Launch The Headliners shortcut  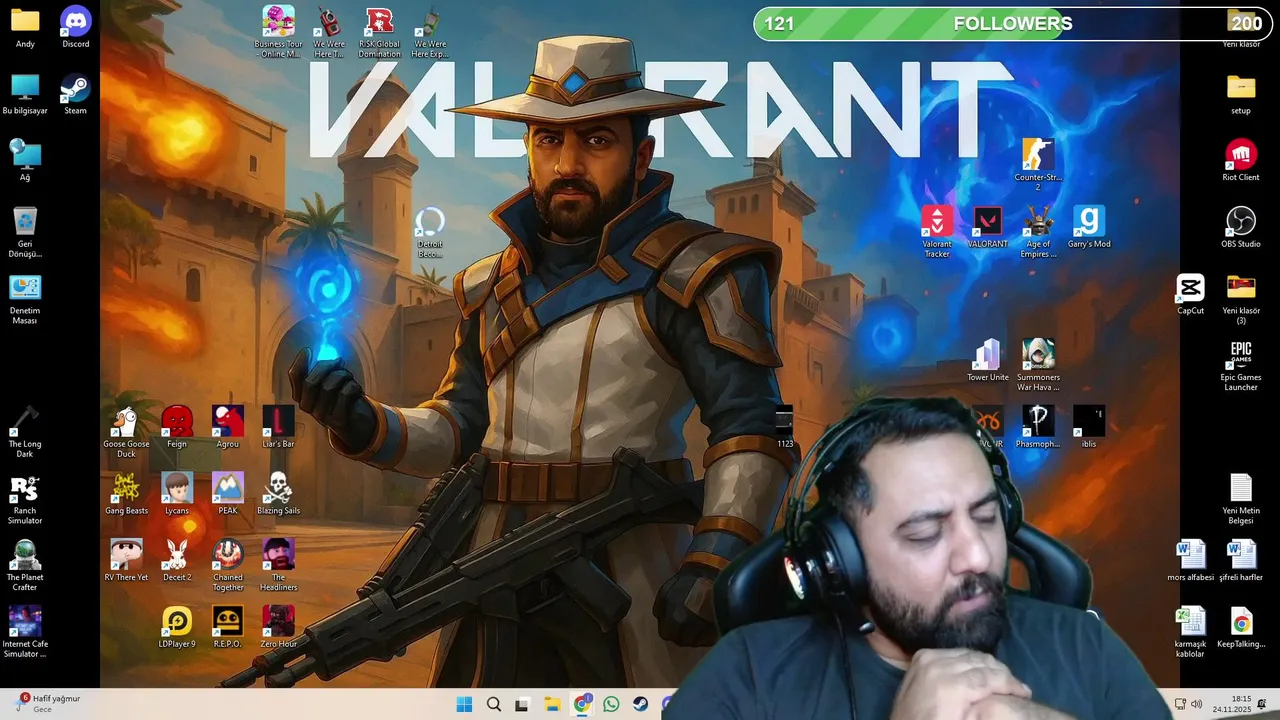[x=278, y=566]
